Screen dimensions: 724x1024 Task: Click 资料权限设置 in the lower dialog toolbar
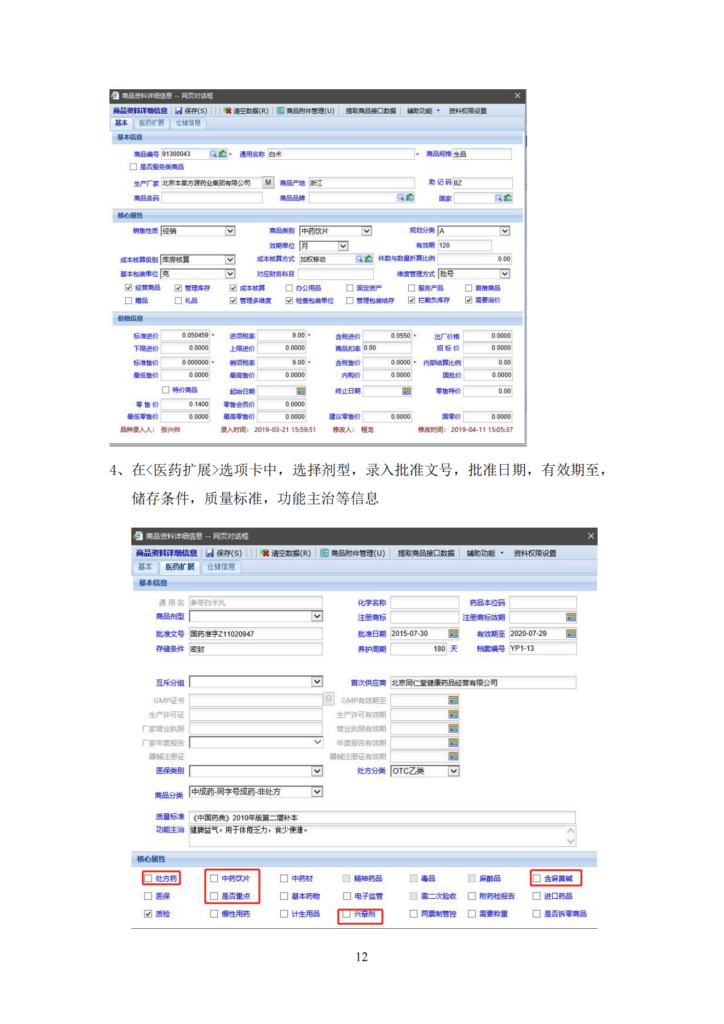click(535, 553)
